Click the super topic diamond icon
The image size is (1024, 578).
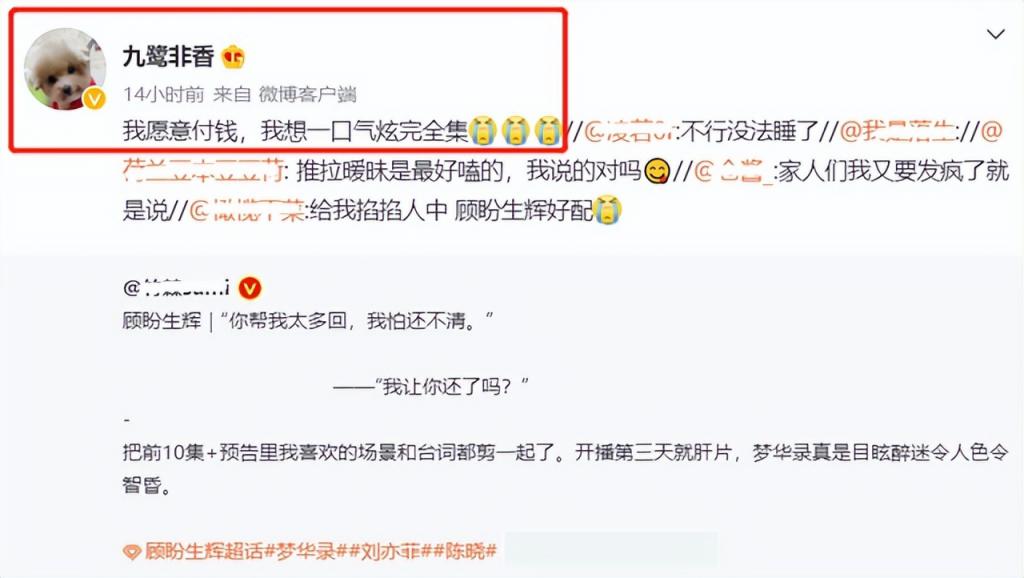pos(132,552)
